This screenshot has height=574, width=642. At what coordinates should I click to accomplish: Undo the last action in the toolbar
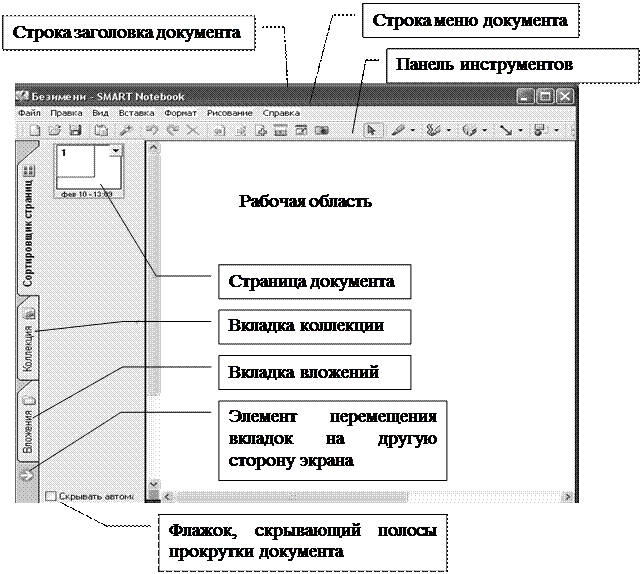[153, 131]
